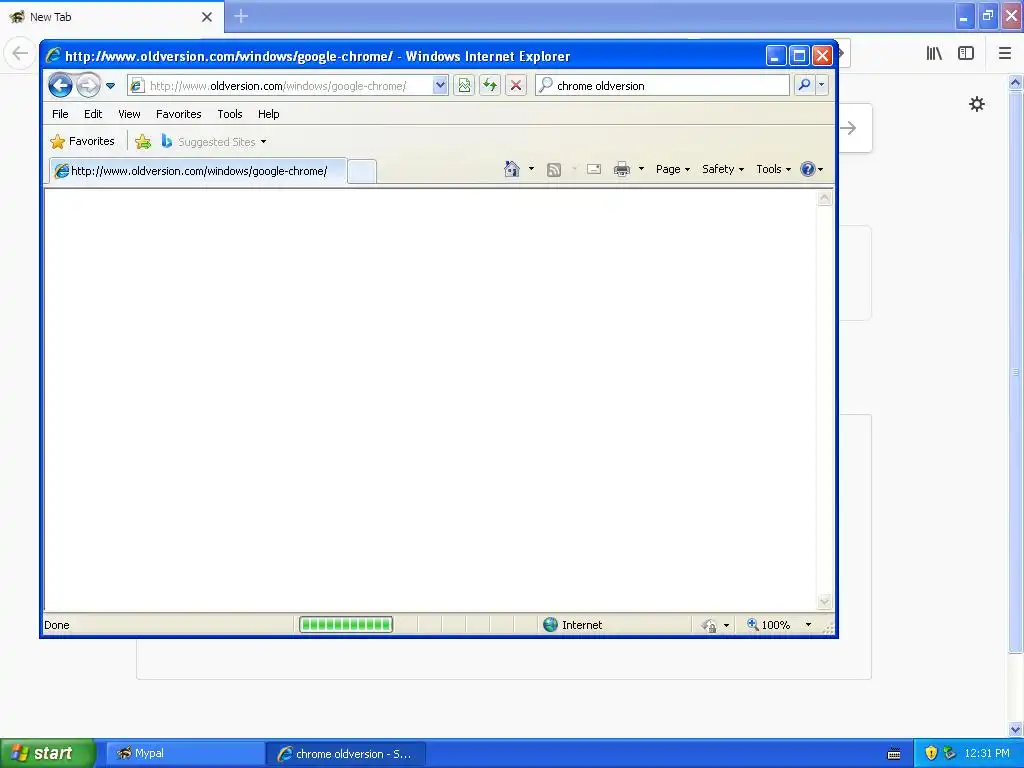Expand the Home button dropdown arrow
Image resolution: width=1024 pixels, height=768 pixels.
tap(531, 169)
